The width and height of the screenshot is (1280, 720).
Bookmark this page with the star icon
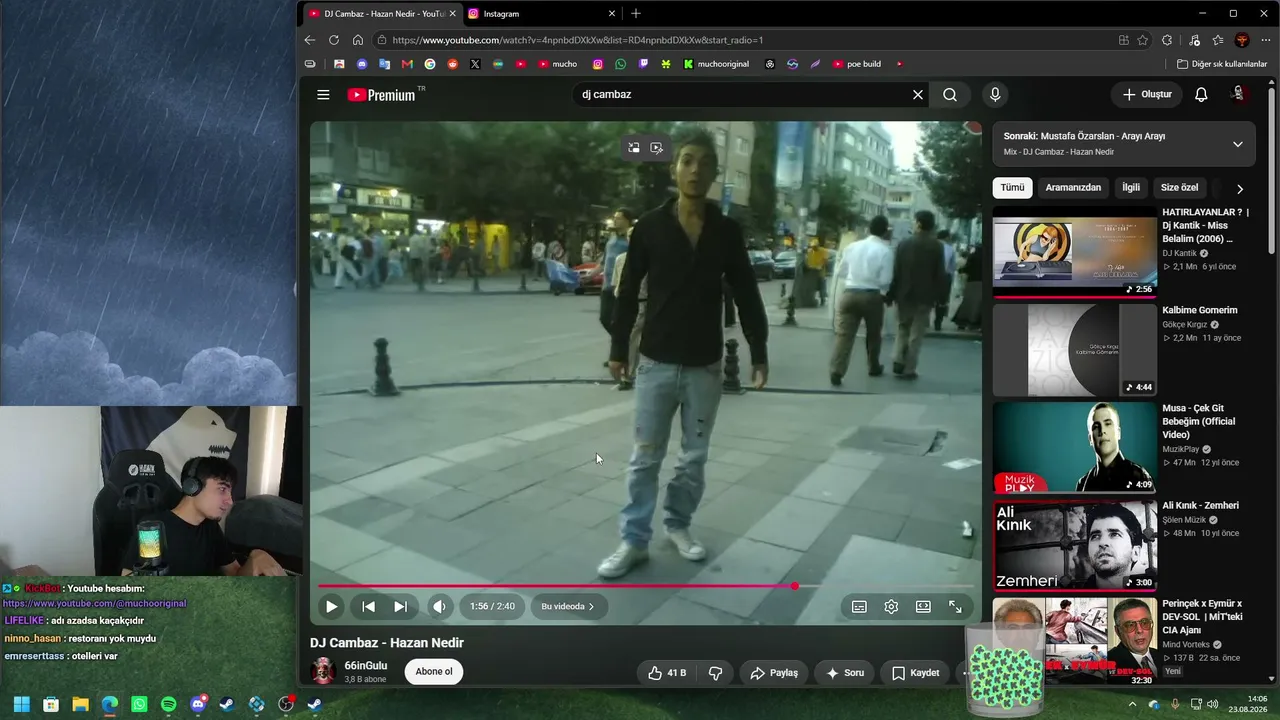click(x=1142, y=40)
